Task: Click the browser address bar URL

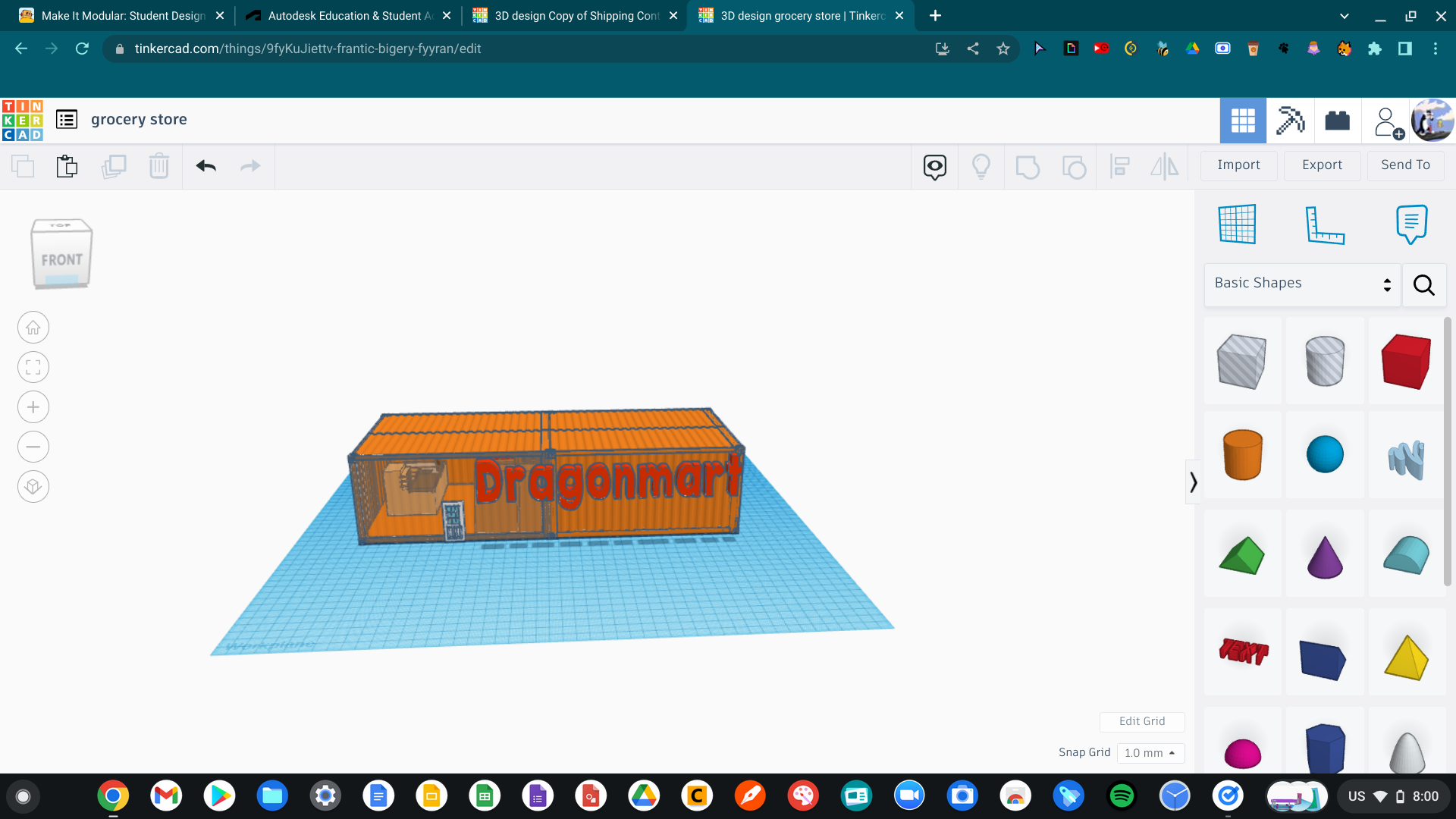Action: click(307, 49)
